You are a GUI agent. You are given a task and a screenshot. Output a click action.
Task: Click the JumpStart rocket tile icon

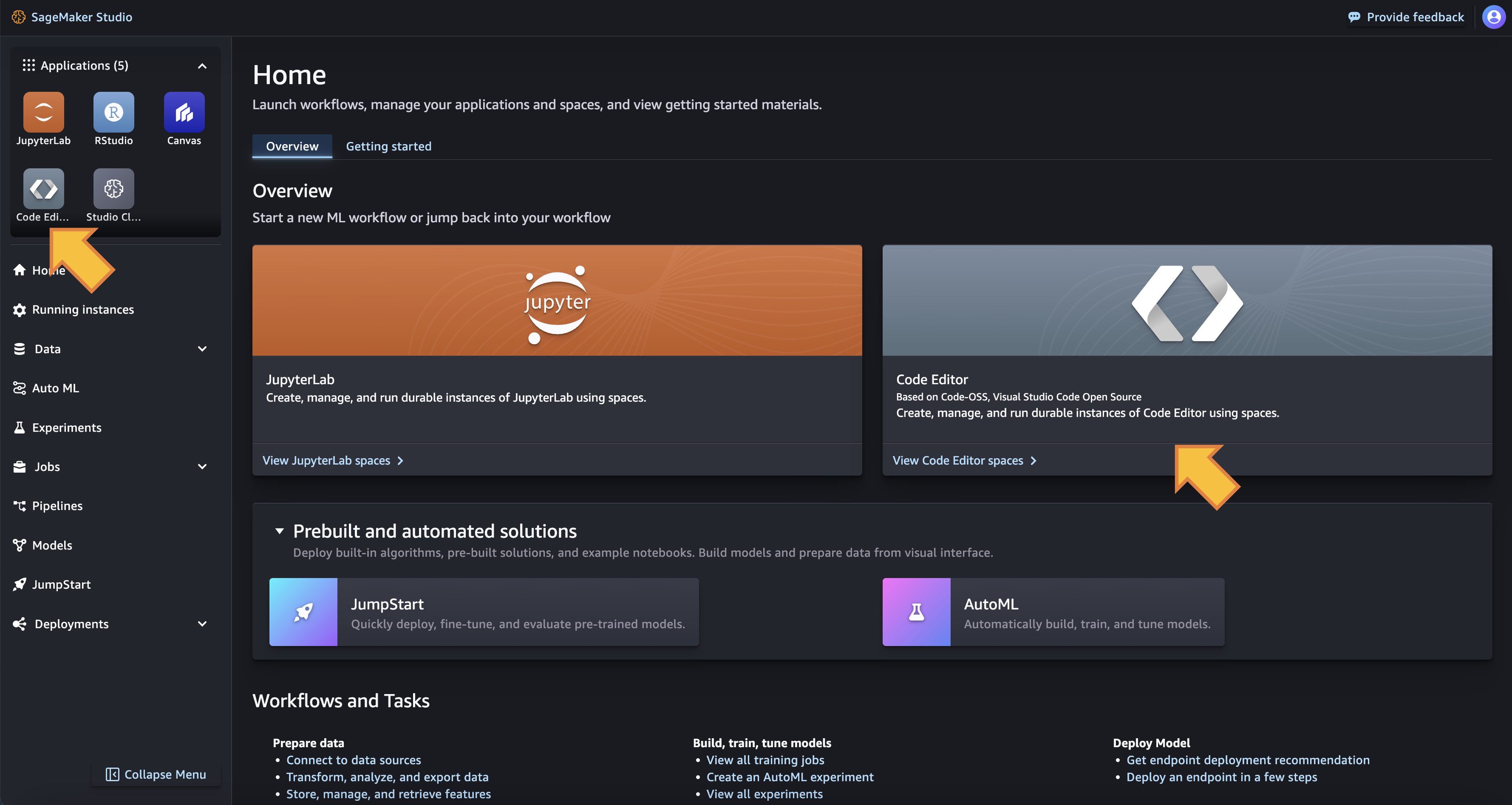303,612
